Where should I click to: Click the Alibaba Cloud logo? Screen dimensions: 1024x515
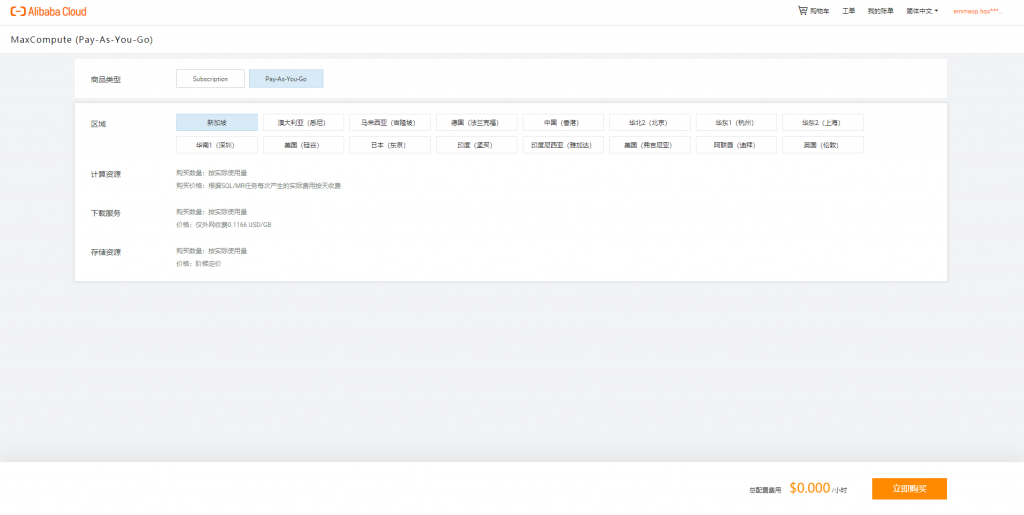(48, 11)
